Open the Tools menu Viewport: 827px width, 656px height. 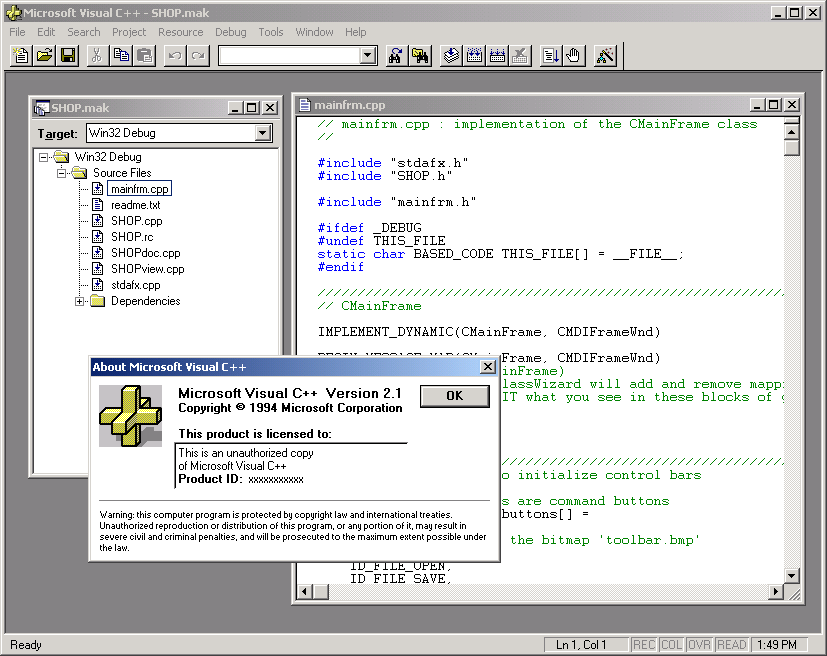tap(271, 32)
